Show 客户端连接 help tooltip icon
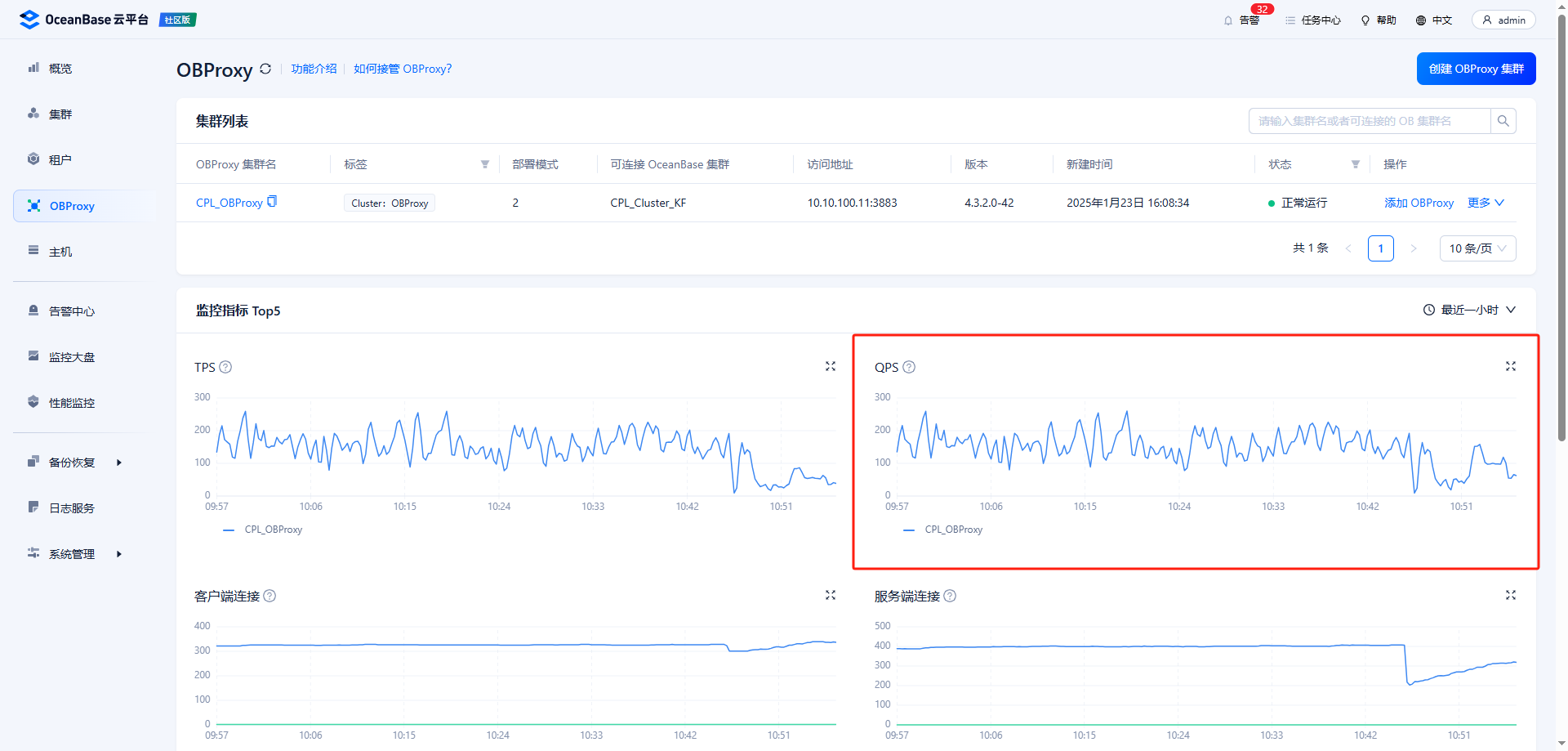1568x751 pixels. pos(270,596)
